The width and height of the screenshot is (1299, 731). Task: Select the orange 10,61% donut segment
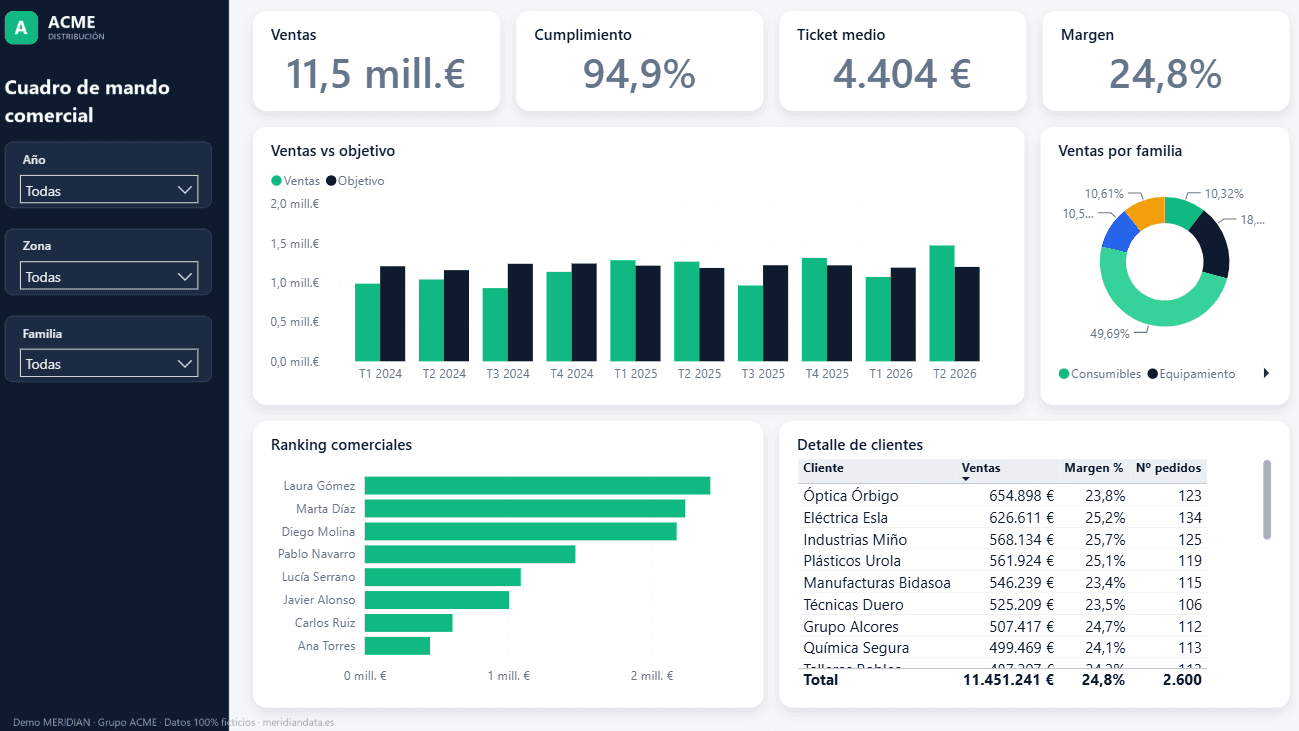tap(1148, 210)
